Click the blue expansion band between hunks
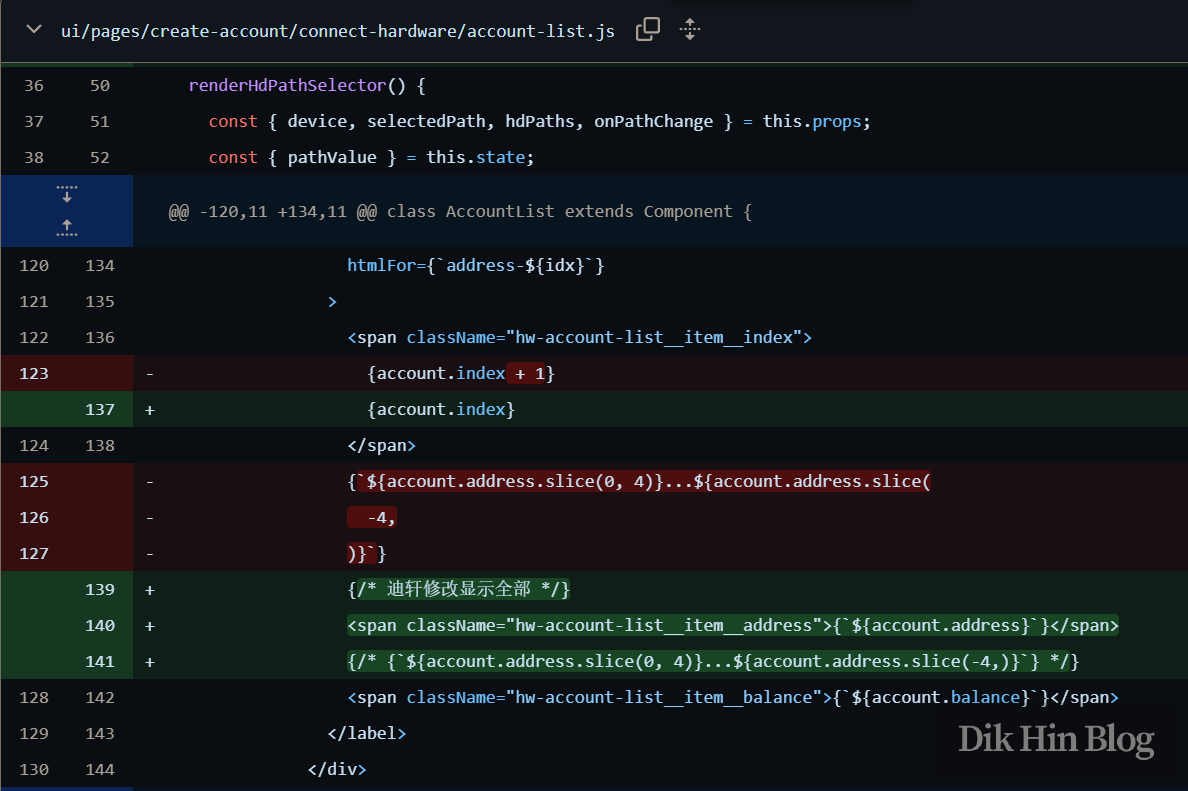Viewport: 1188px width, 791px height. 66,211
